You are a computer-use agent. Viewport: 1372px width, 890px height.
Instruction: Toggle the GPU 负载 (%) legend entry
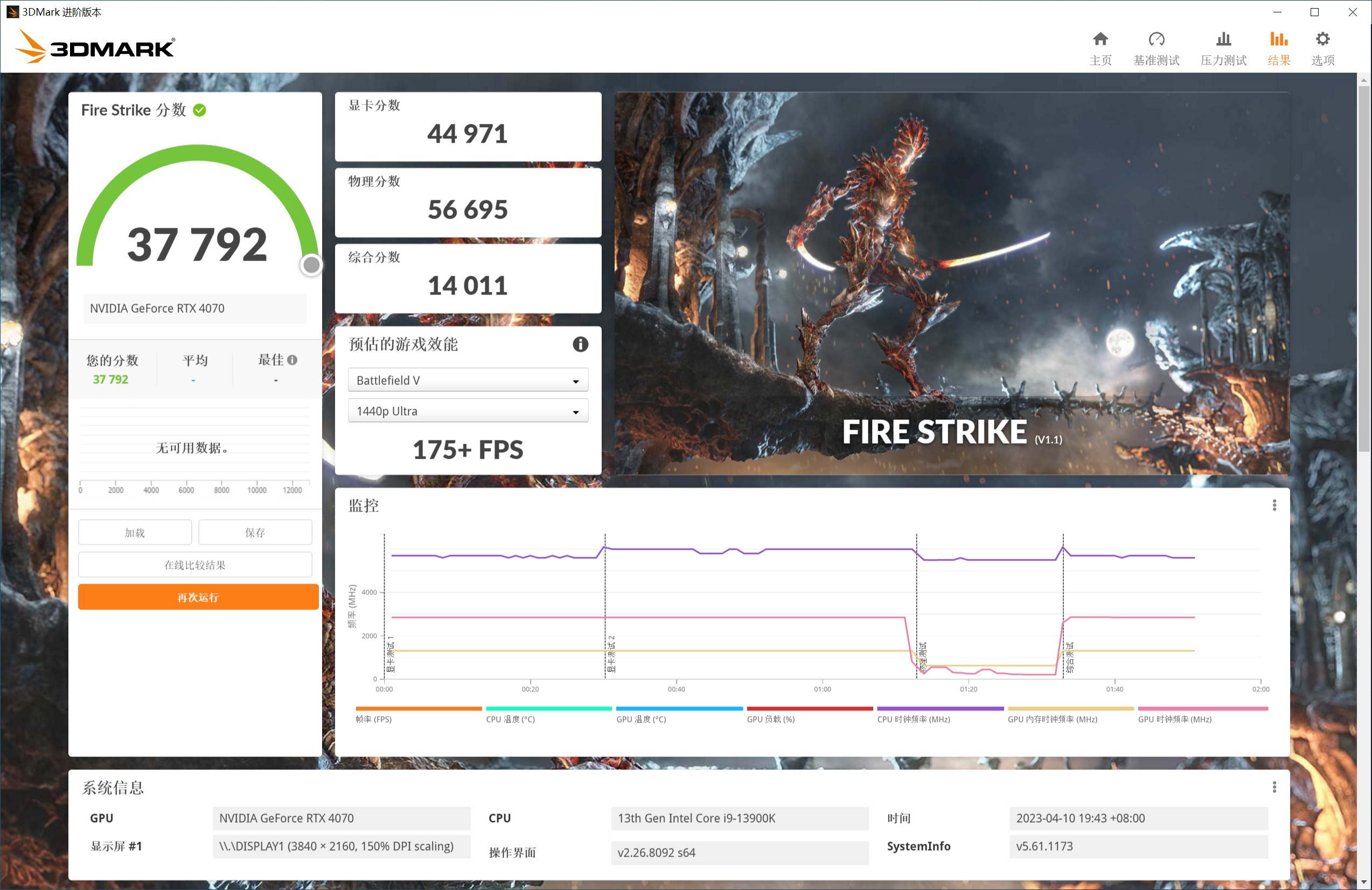pos(810,715)
